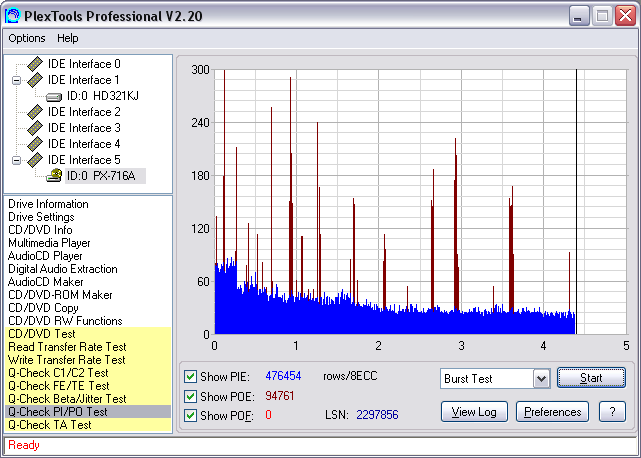Select Q-Check FE/TE Test

point(88,386)
